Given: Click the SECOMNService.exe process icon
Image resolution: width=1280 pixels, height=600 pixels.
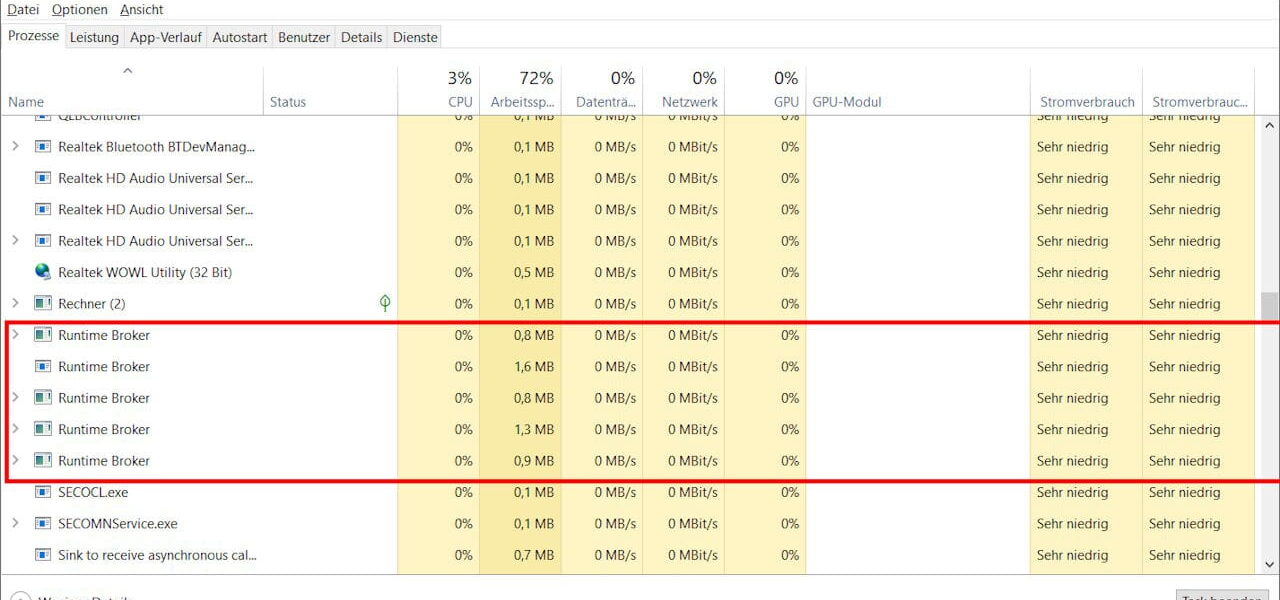Looking at the screenshot, I should [x=43, y=524].
